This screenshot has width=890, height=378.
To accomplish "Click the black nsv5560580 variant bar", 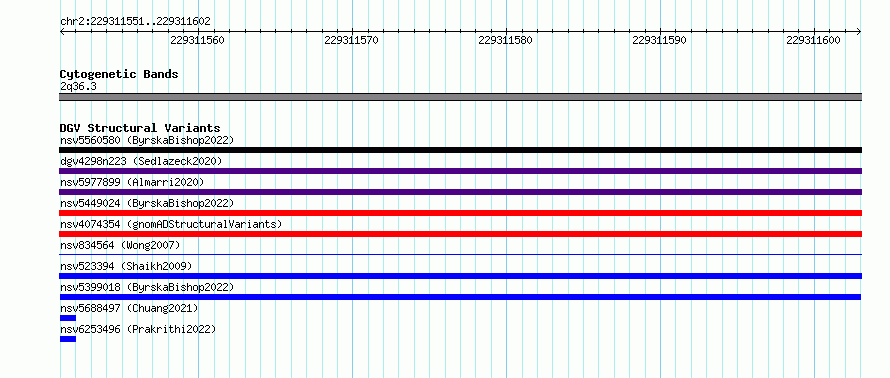I will click(x=460, y=150).
